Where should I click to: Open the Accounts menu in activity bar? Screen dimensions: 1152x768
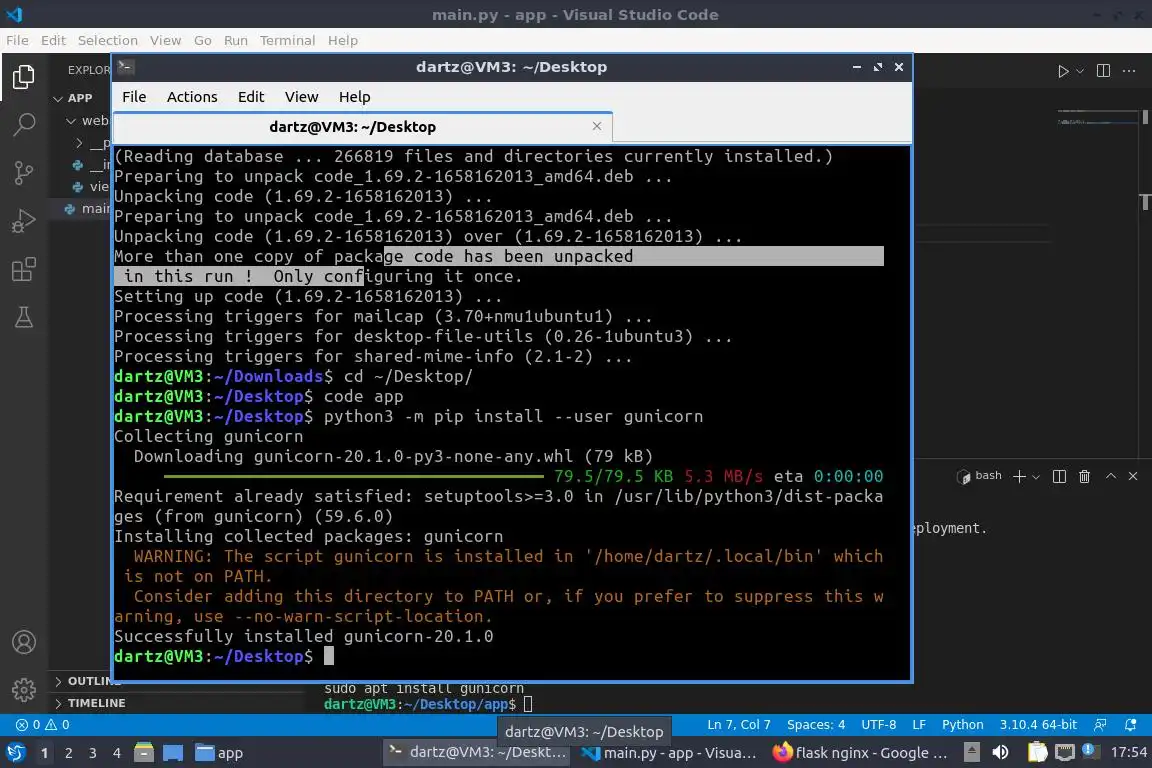pyautogui.click(x=24, y=642)
